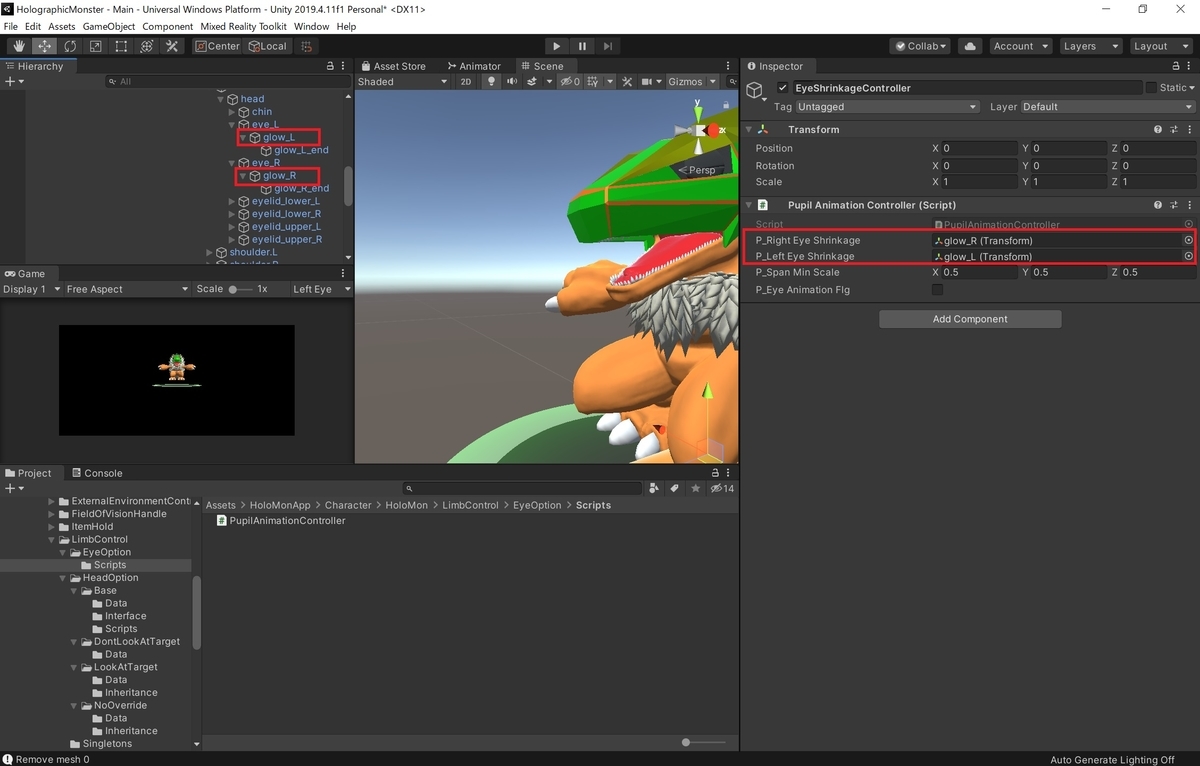The width and height of the screenshot is (1200, 766).
Task: Select the Scale tool
Action: 96,46
